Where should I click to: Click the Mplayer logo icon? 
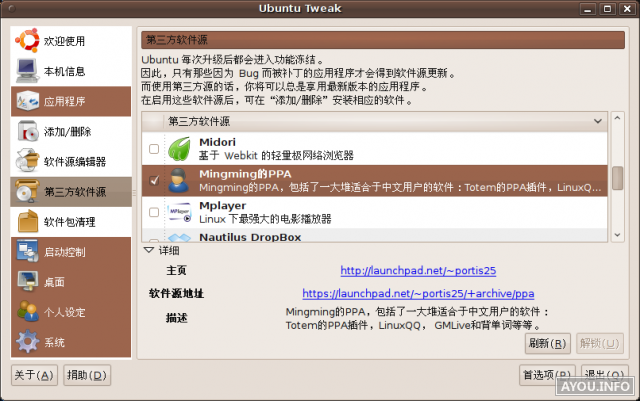pyautogui.click(x=179, y=212)
